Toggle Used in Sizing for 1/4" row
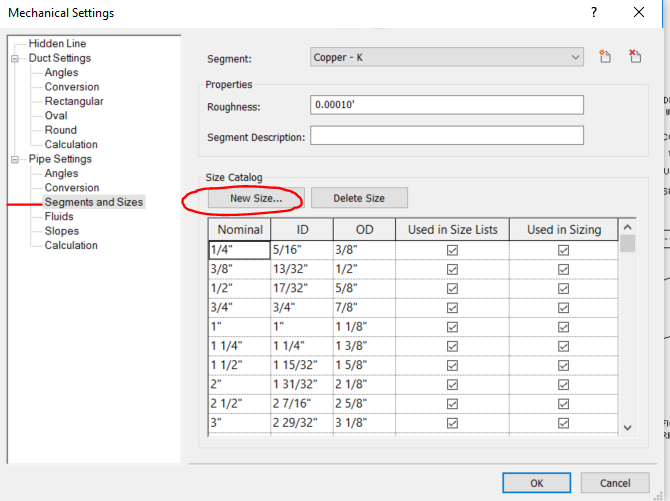Image resolution: width=670 pixels, height=501 pixels. 563,250
